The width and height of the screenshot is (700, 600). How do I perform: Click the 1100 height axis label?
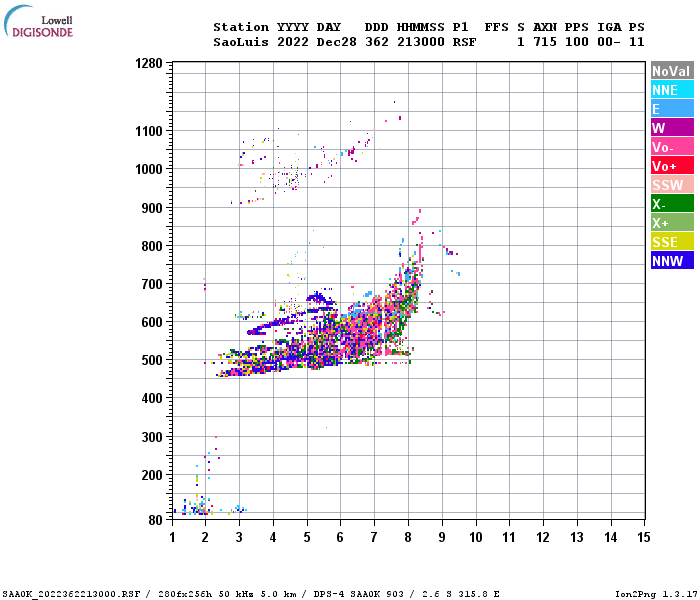pos(149,131)
